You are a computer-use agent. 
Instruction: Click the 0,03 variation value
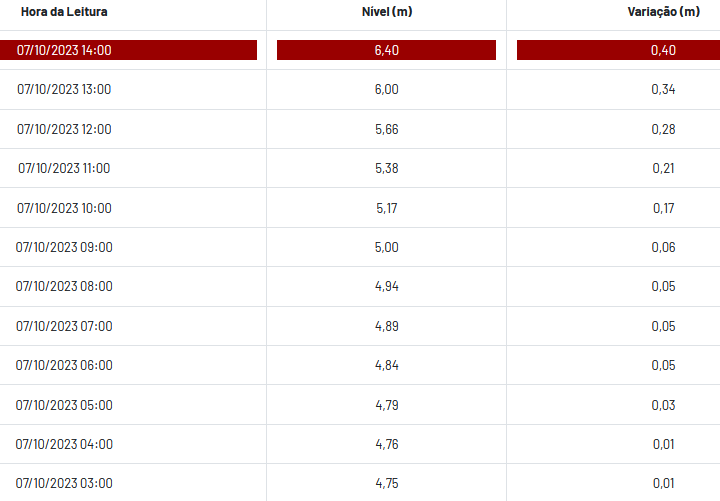coord(663,405)
